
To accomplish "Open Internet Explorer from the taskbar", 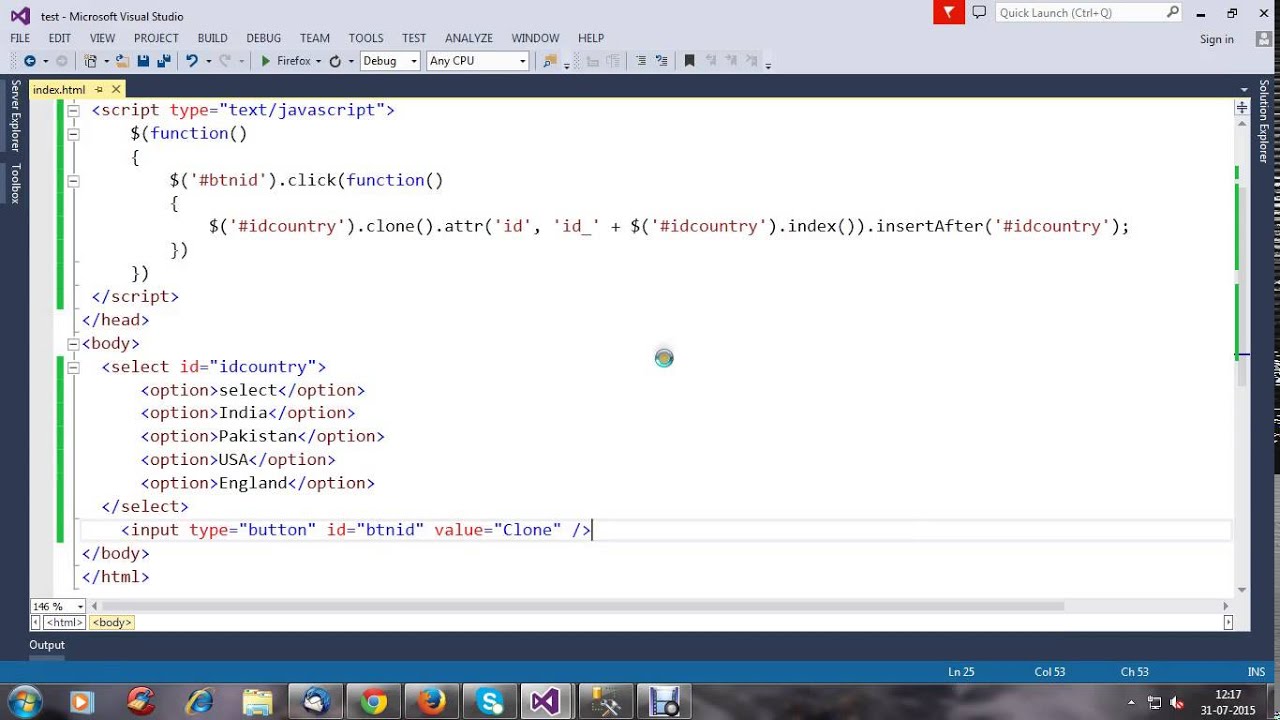I will 200,702.
